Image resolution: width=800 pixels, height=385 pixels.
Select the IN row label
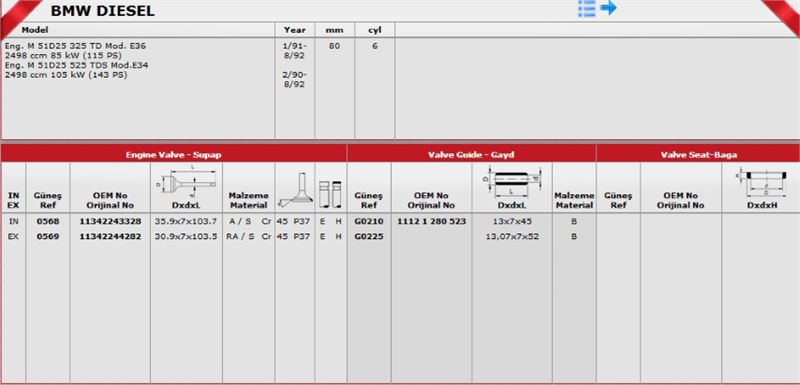tap(13, 221)
